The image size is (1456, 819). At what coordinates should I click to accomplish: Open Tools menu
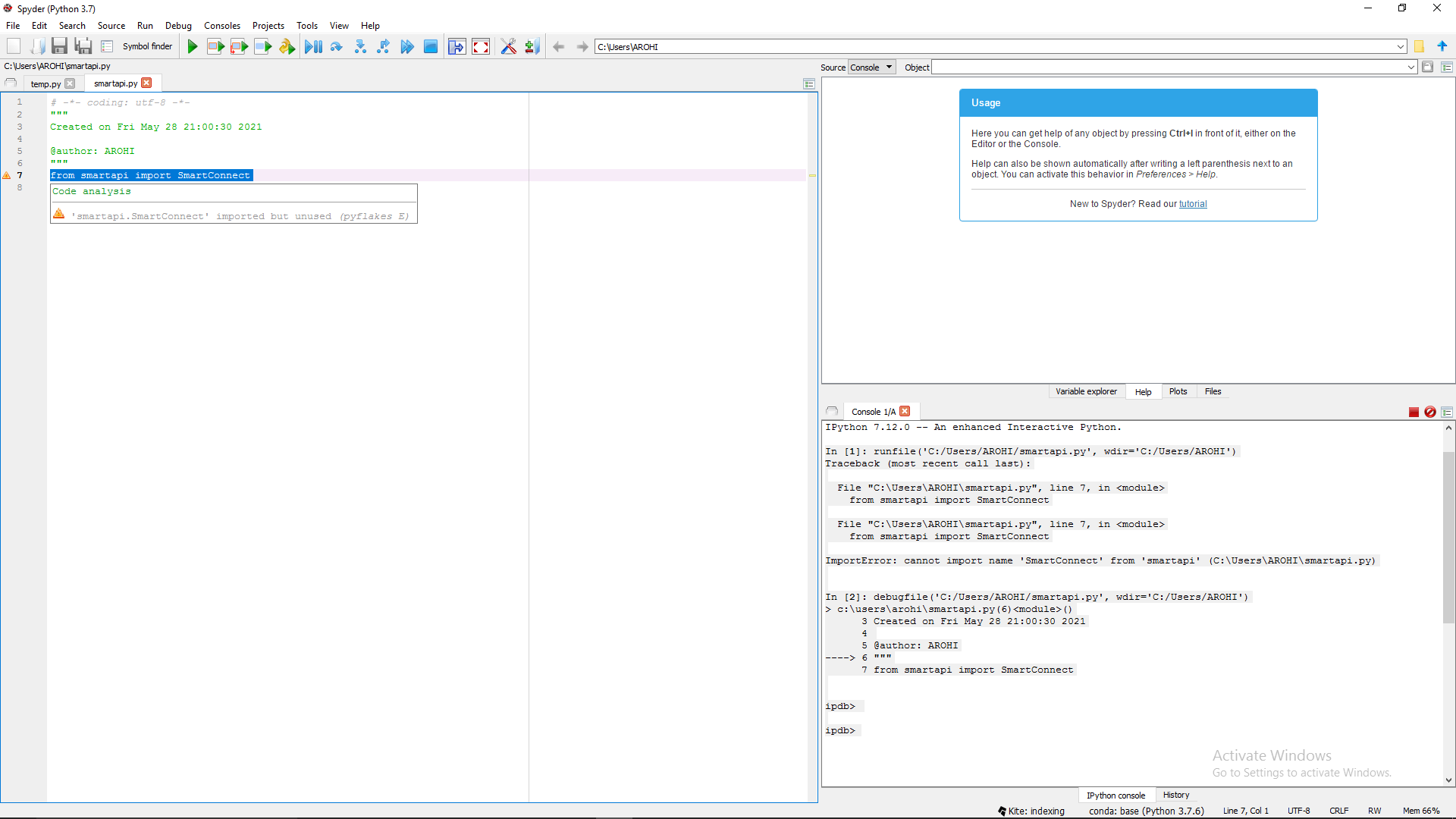(307, 25)
